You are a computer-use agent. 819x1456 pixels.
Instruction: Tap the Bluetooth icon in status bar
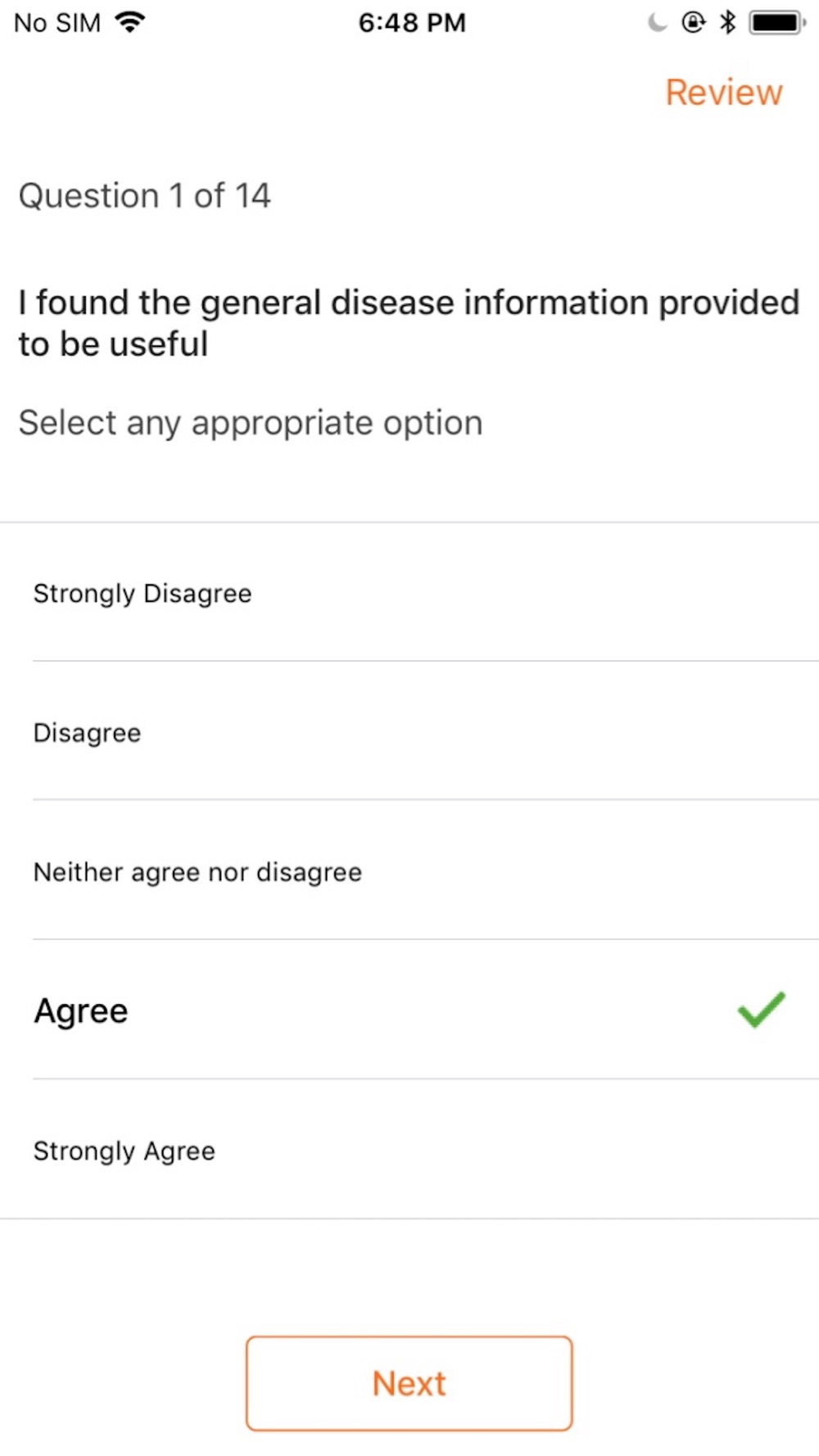click(727, 22)
